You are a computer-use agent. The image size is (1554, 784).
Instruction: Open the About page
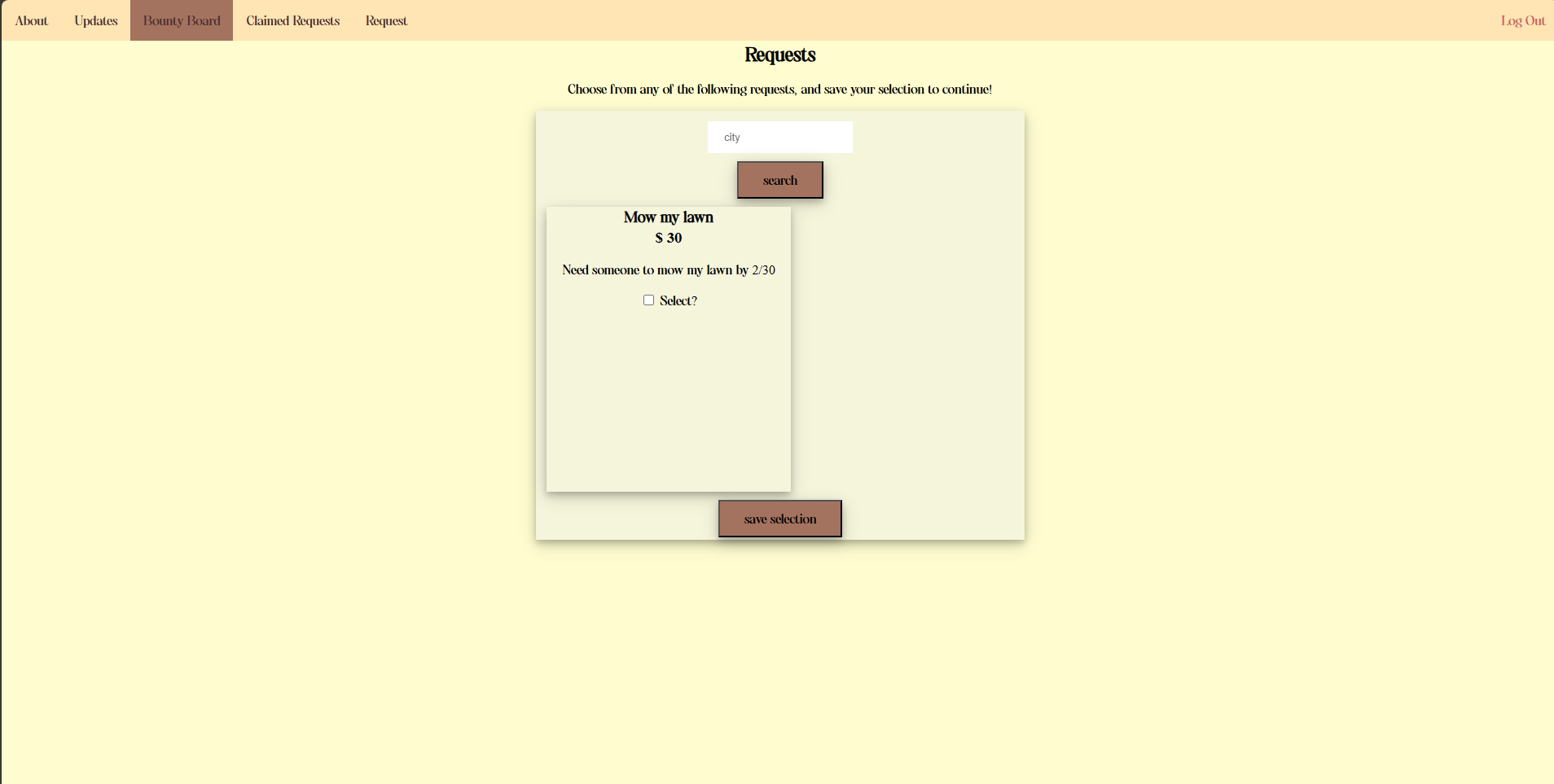click(32, 20)
